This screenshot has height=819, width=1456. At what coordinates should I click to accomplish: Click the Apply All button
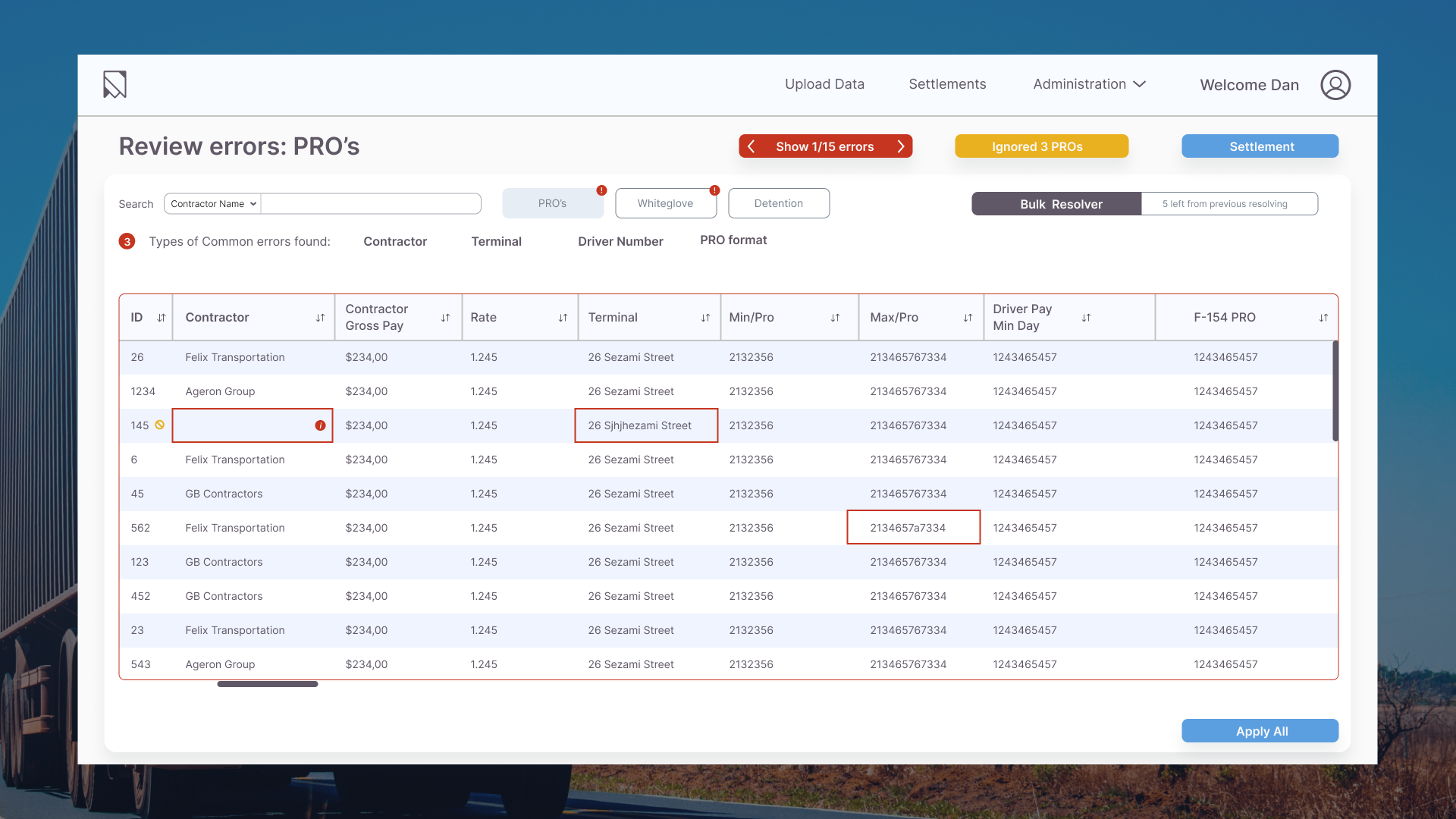click(x=1260, y=731)
